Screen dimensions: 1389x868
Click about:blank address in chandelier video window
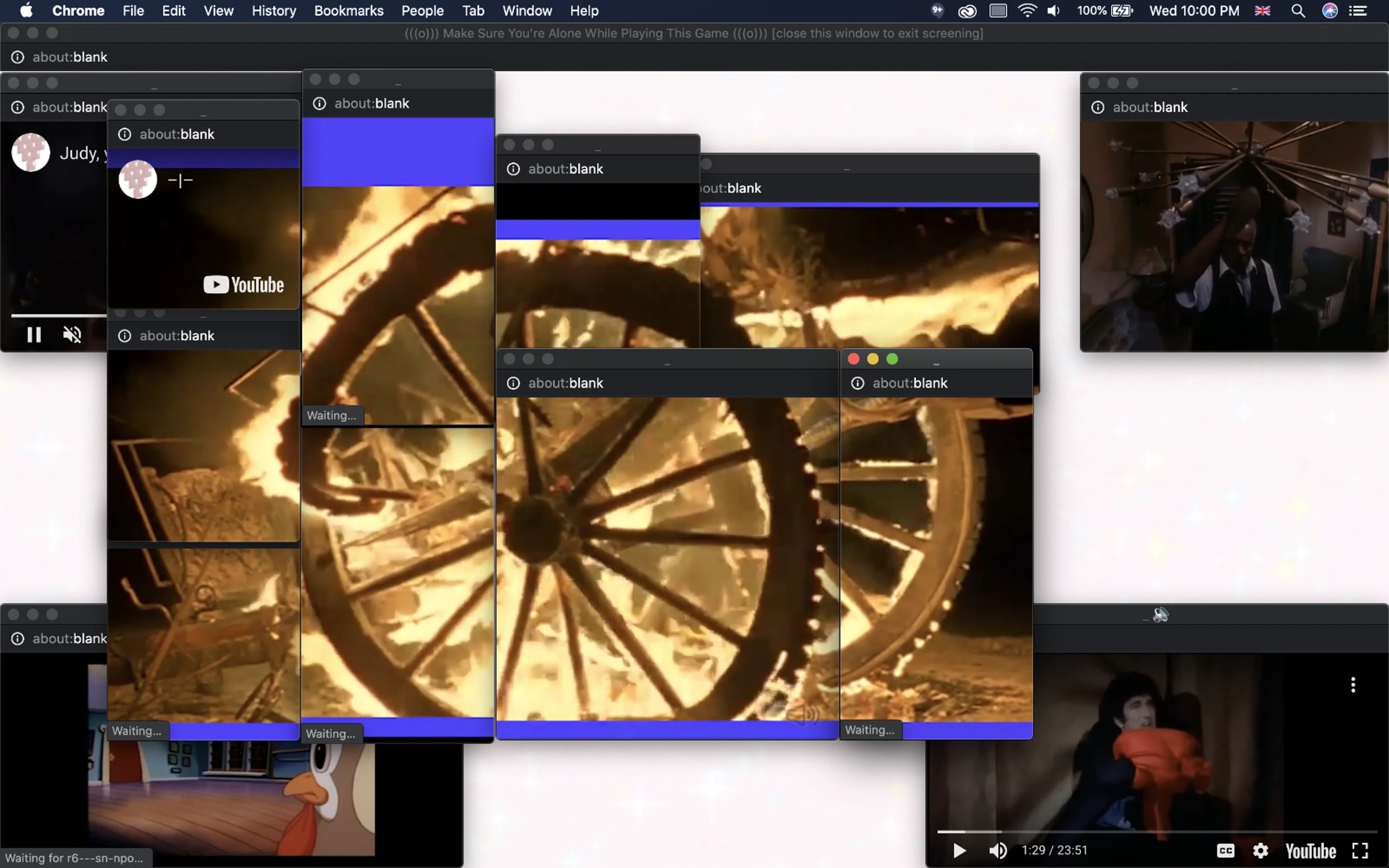coord(1150,107)
